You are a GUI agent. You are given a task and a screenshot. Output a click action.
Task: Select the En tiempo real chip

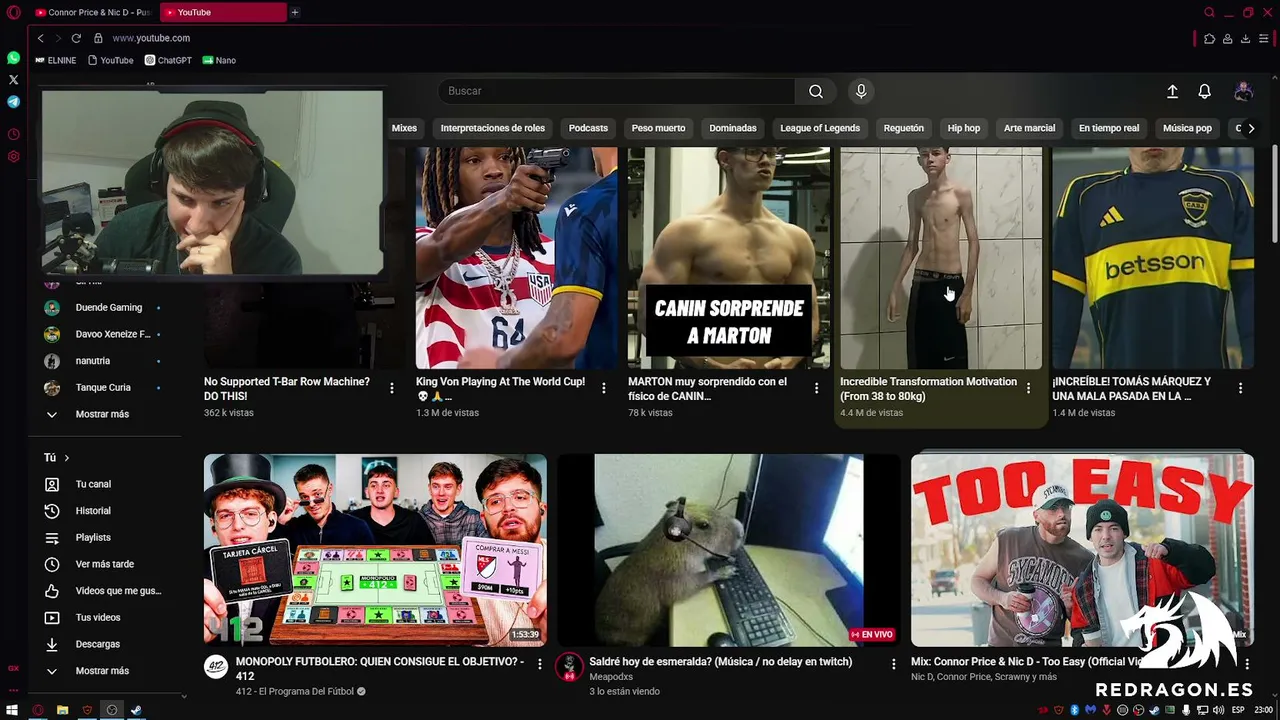point(1109,128)
